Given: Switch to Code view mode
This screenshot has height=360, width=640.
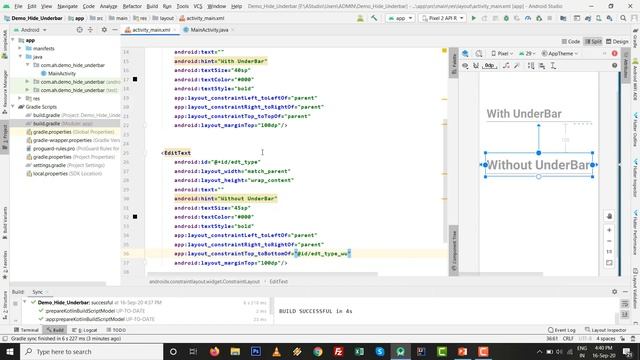Looking at the screenshot, I should point(571,41).
